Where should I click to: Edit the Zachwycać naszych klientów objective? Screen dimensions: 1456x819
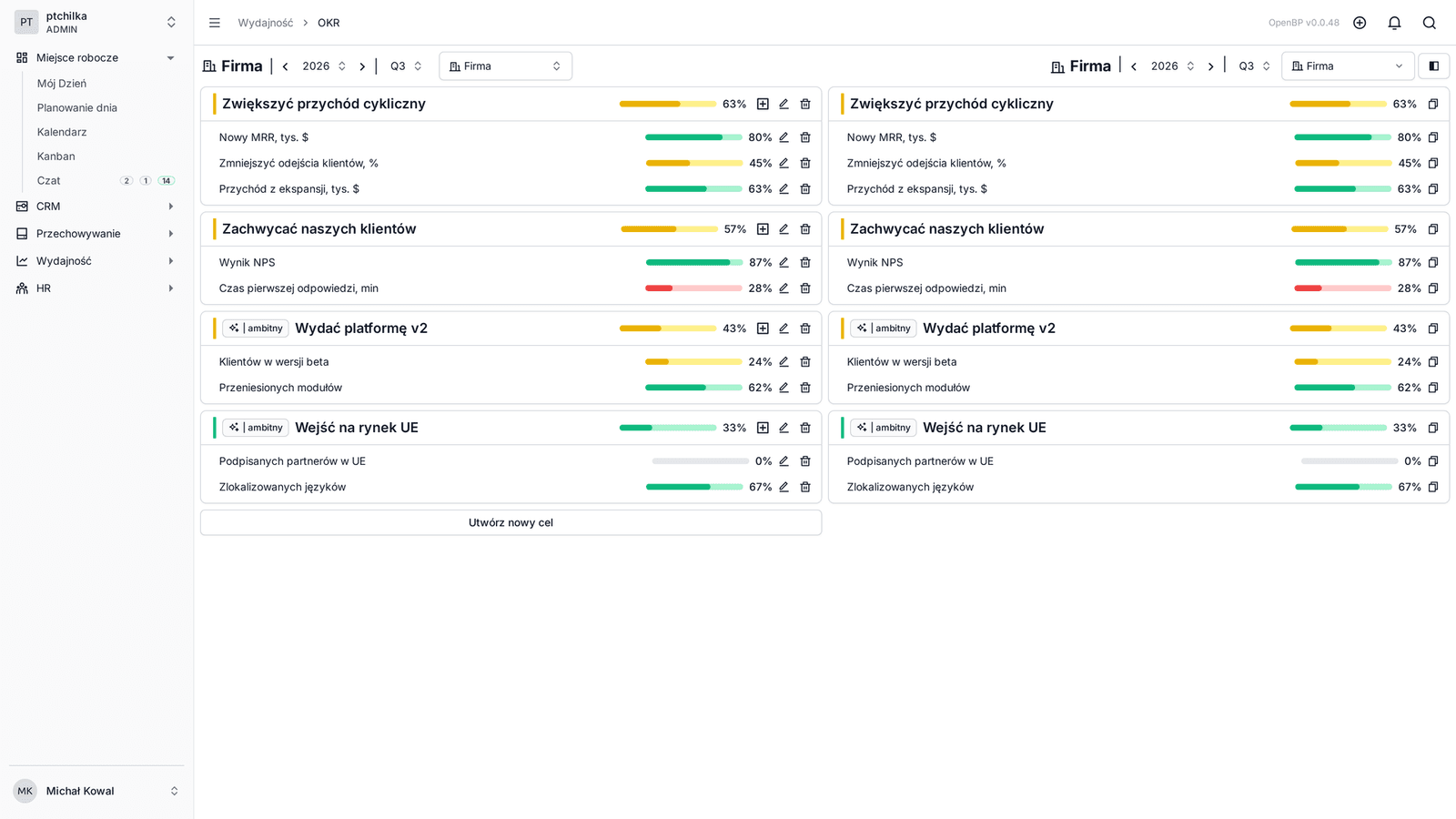pos(784,229)
